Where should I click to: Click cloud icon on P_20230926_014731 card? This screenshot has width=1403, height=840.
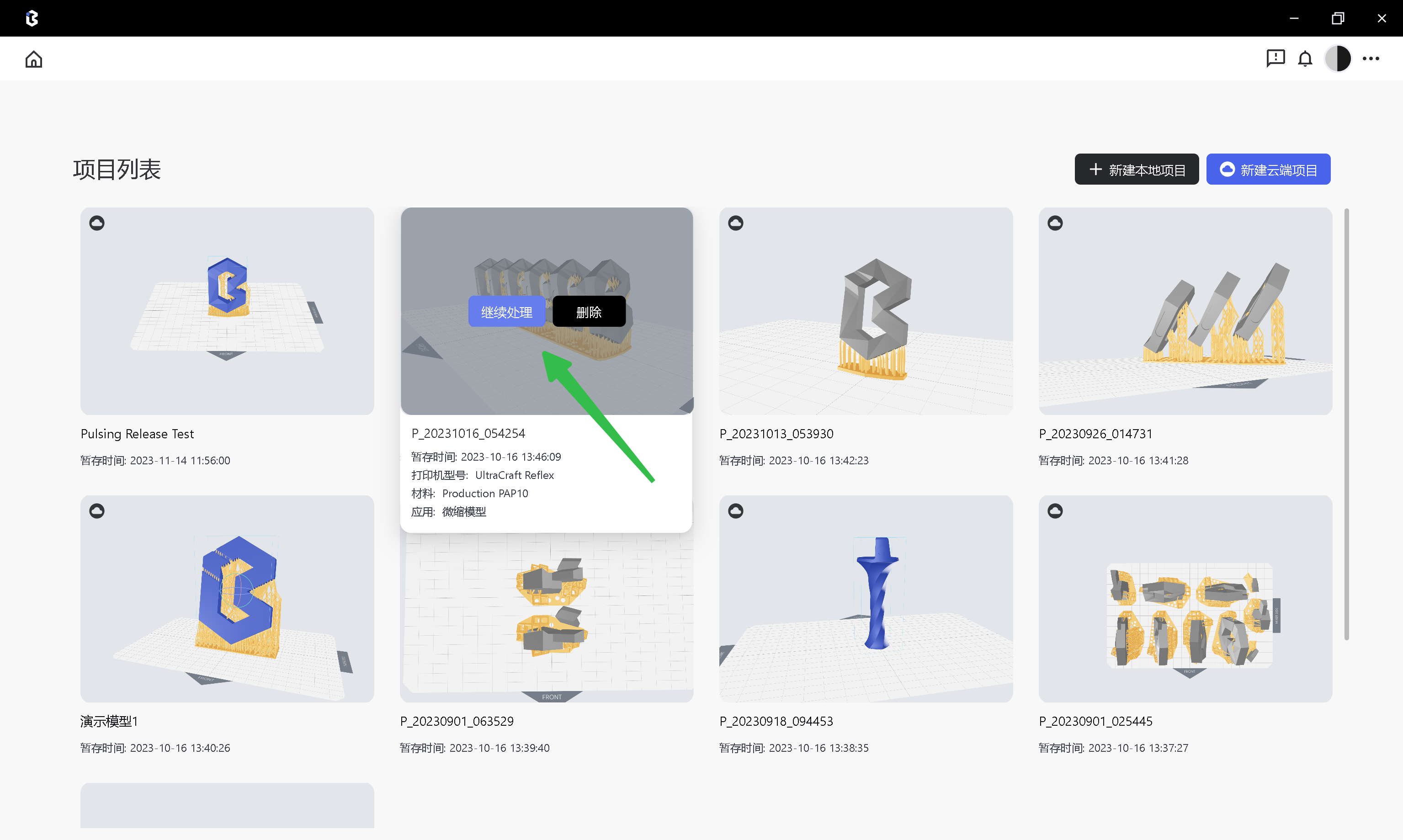pyautogui.click(x=1054, y=223)
